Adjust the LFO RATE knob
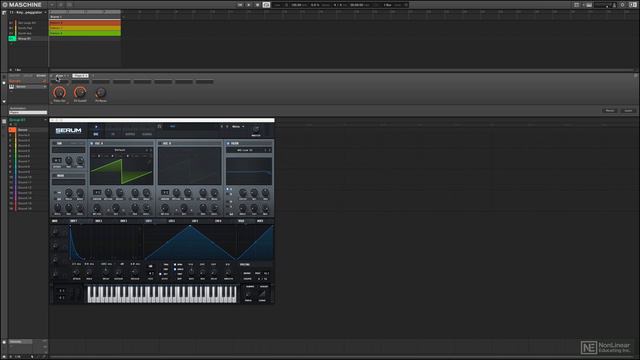 [x=191, y=272]
